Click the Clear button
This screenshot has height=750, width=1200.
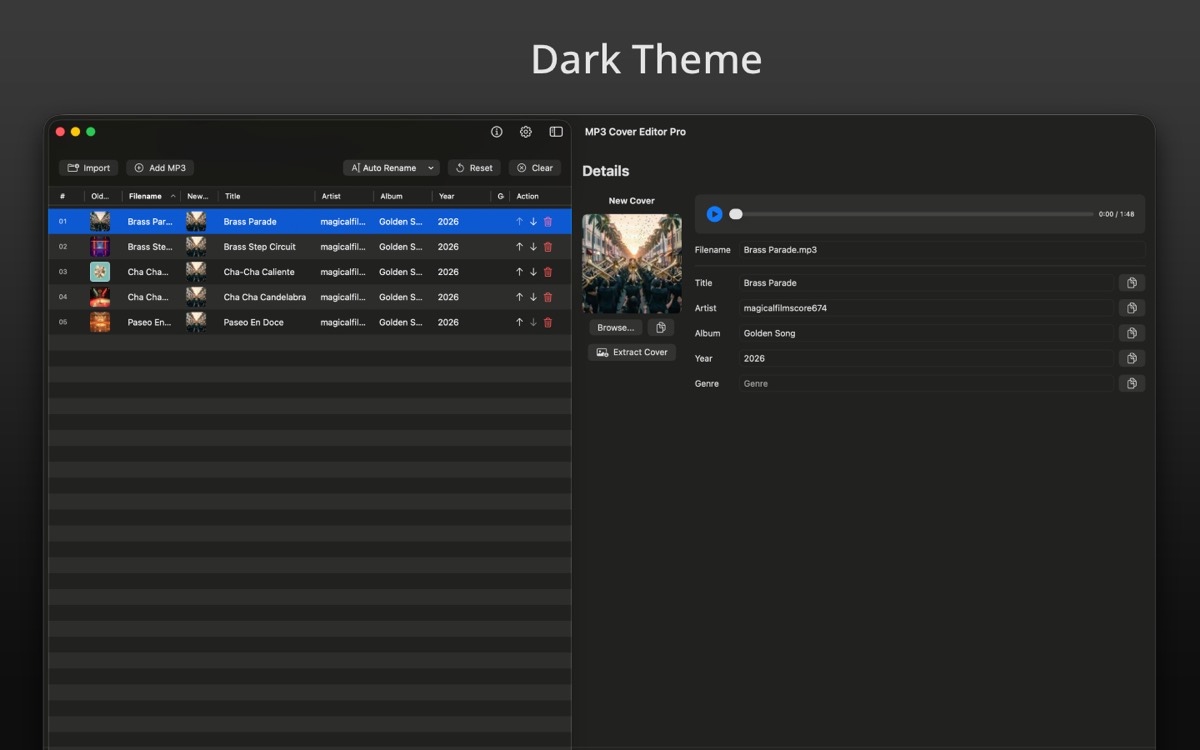click(x=535, y=168)
